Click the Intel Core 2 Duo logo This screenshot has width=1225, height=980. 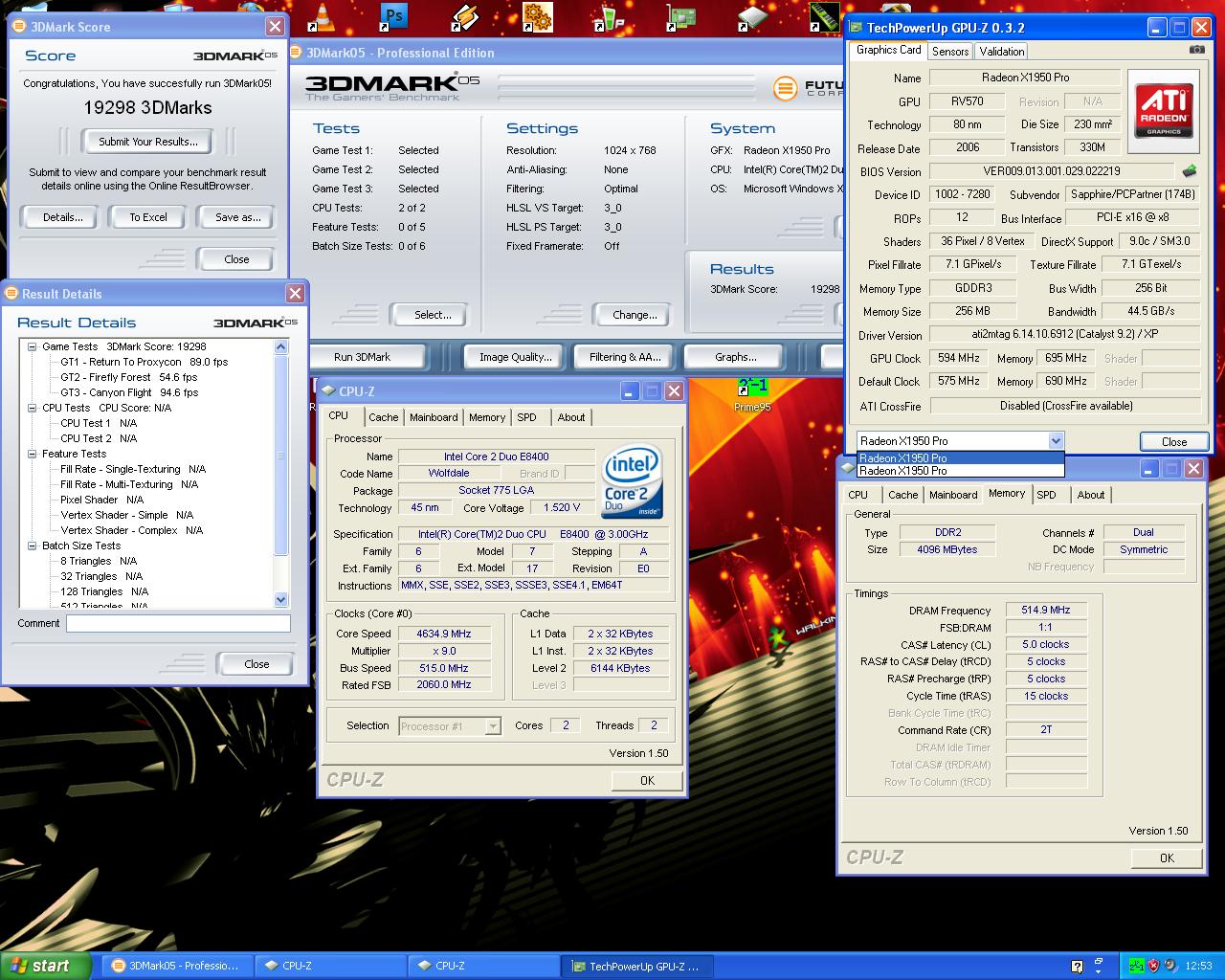pyautogui.click(x=632, y=482)
